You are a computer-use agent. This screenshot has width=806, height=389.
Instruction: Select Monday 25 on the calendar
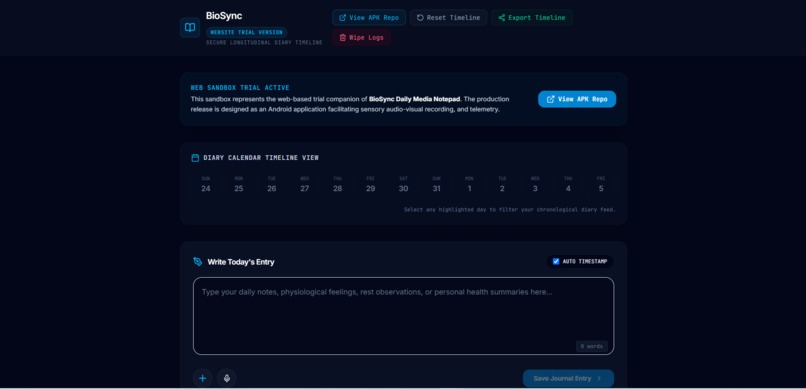239,184
